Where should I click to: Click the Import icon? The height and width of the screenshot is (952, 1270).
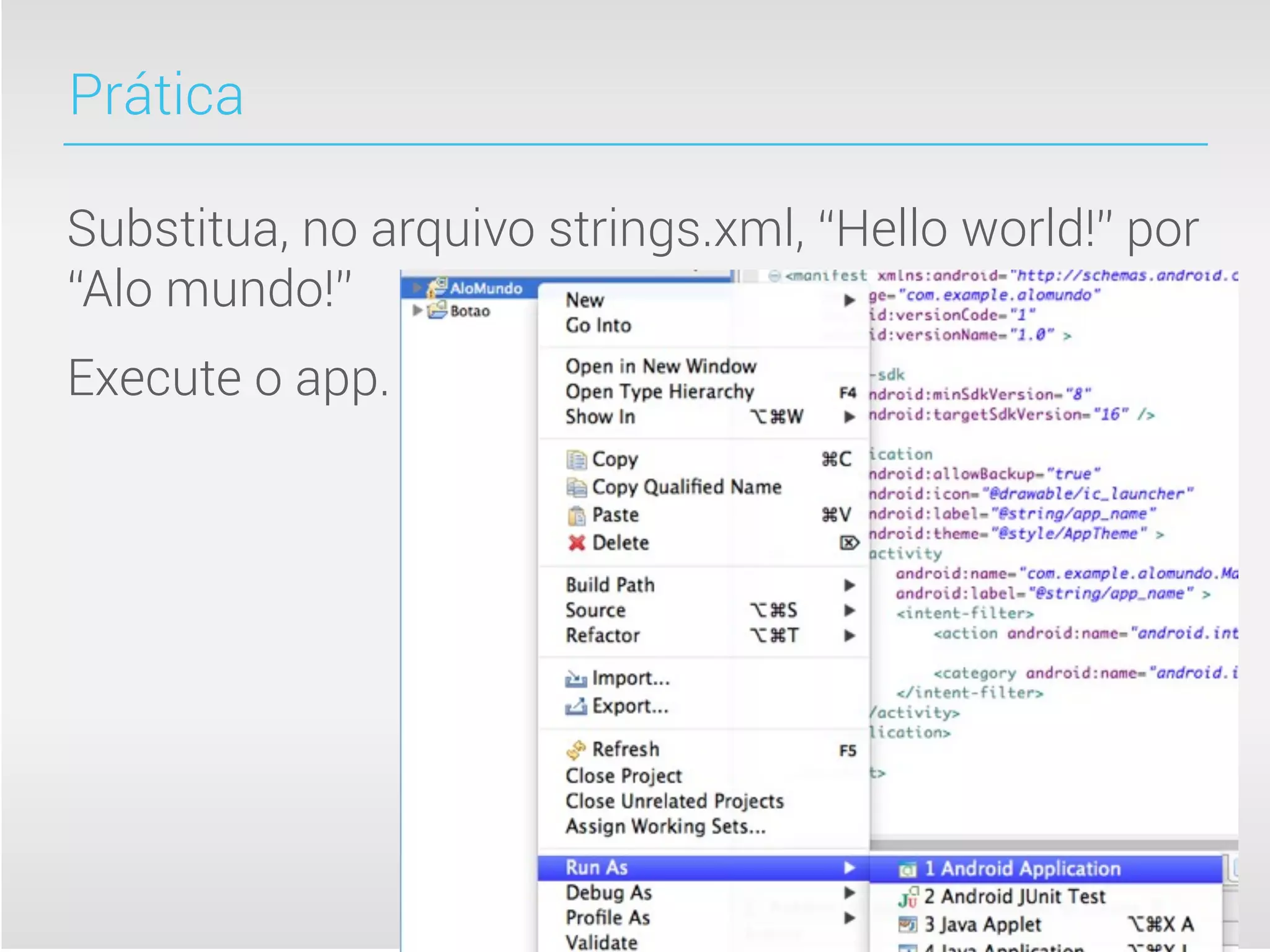(x=576, y=680)
